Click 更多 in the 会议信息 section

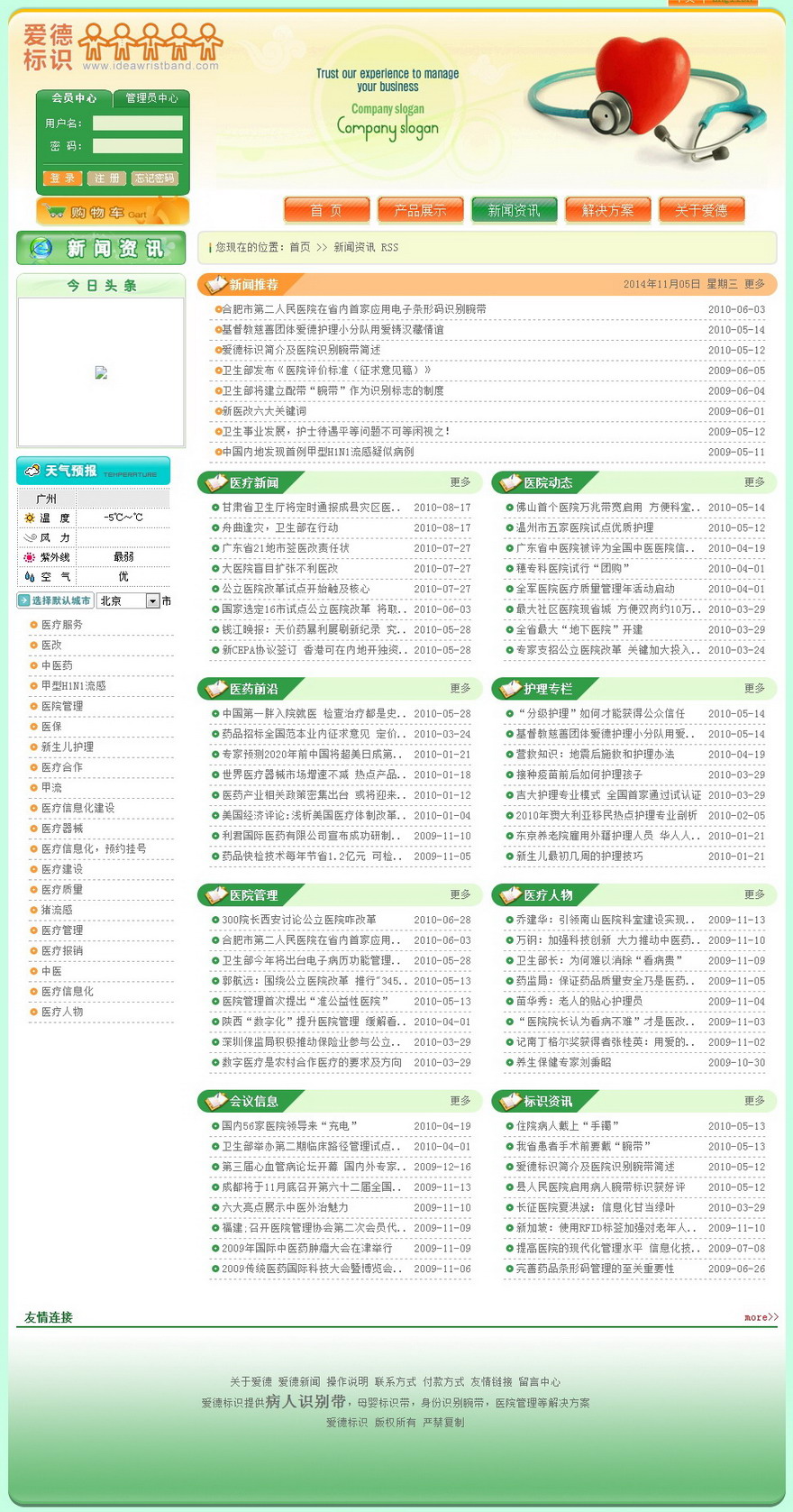(460, 1101)
